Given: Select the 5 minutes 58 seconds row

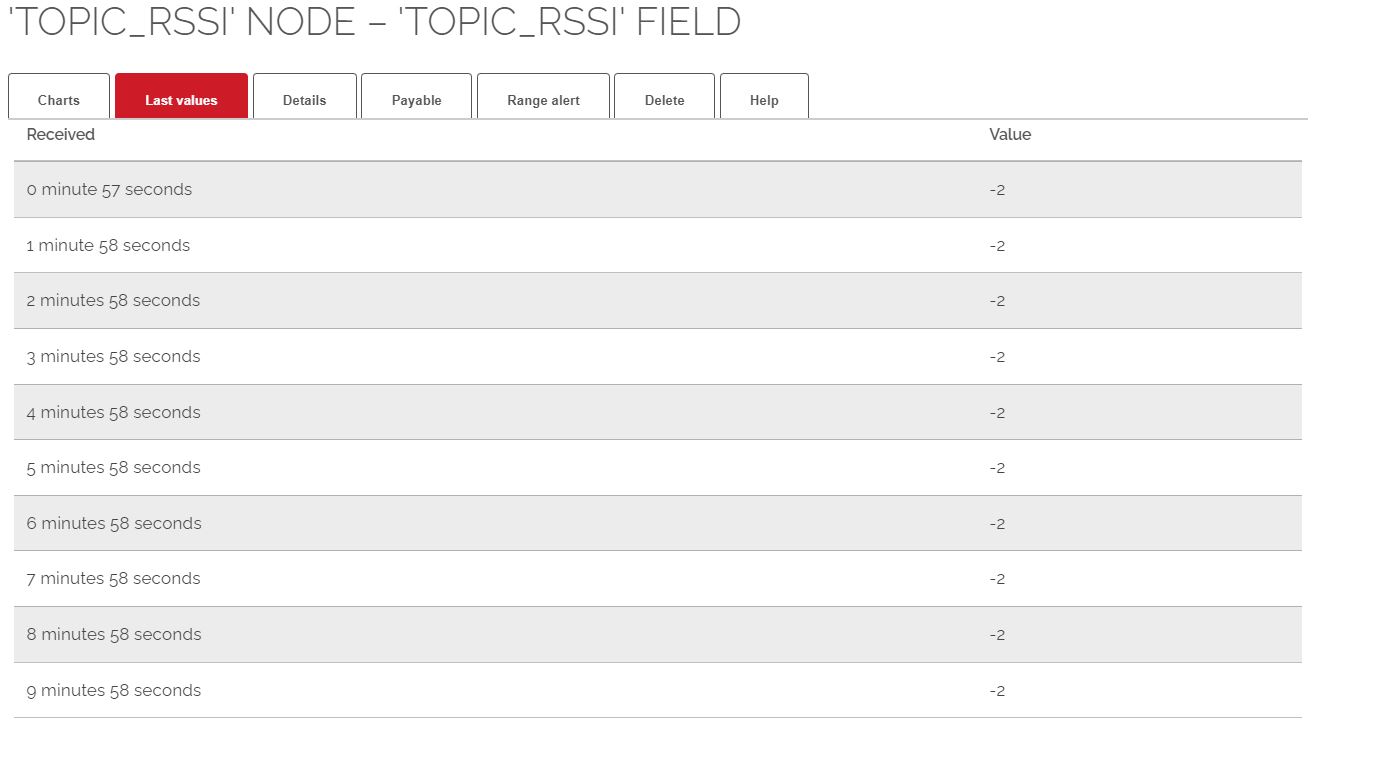Looking at the screenshot, I should click(113, 468).
